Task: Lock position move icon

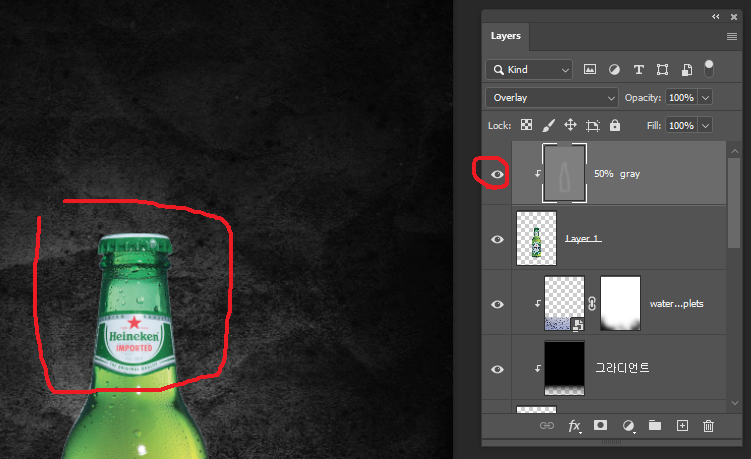Action: [570, 125]
